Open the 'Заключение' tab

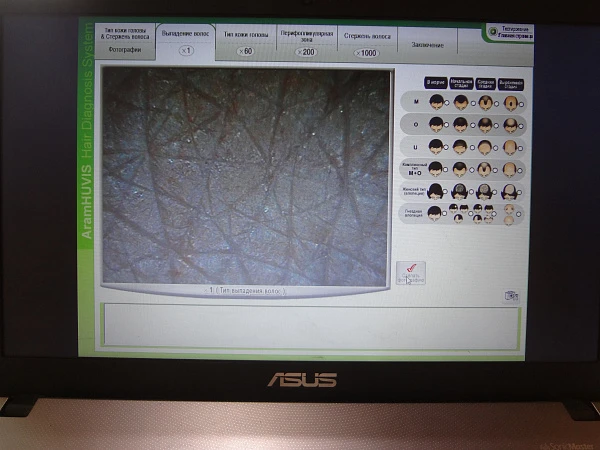[427, 44]
